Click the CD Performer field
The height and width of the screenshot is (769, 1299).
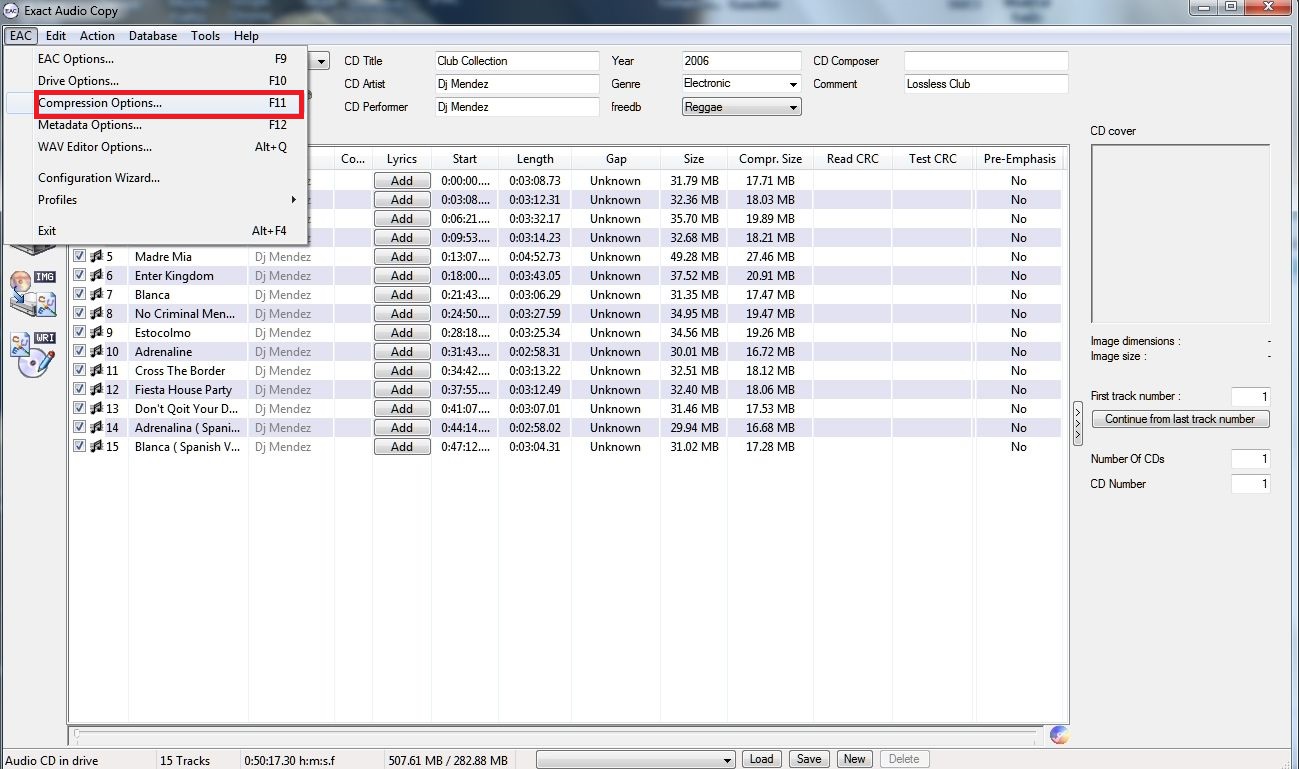coord(517,107)
